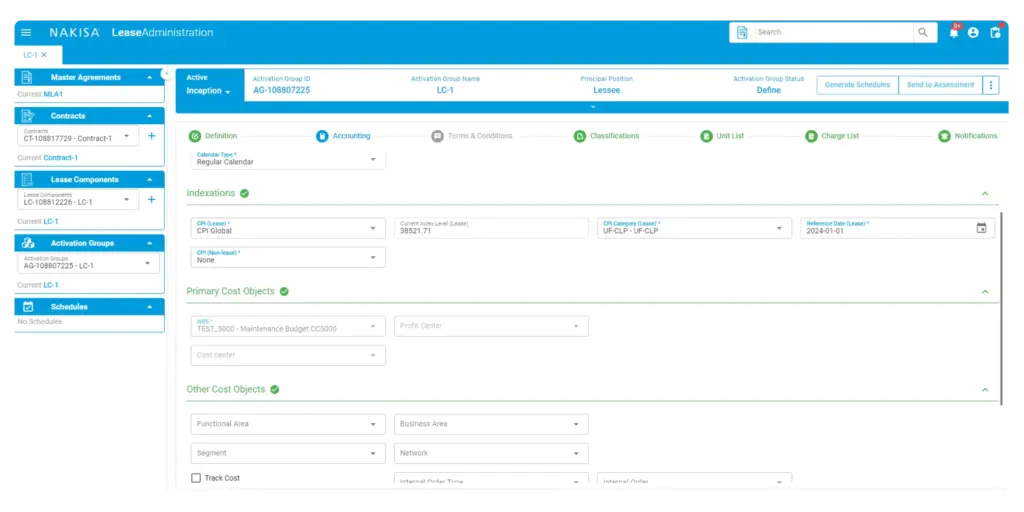Open the CPI (Lease) dropdown

pyautogui.click(x=287, y=228)
